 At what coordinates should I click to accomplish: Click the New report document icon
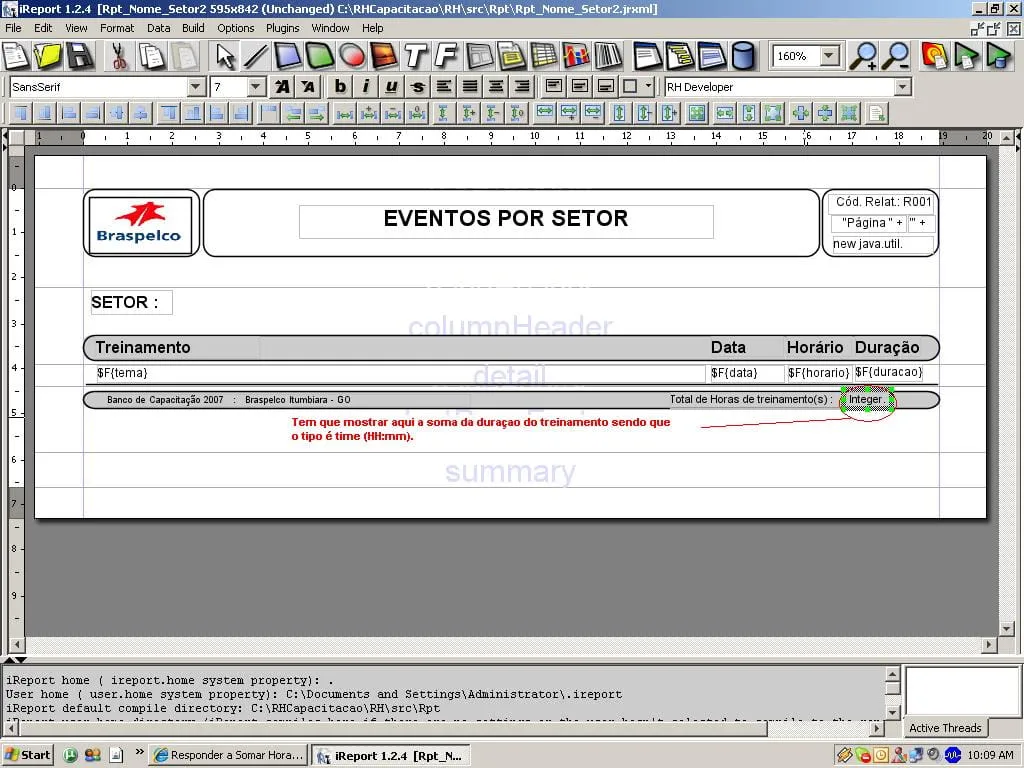(x=16, y=56)
